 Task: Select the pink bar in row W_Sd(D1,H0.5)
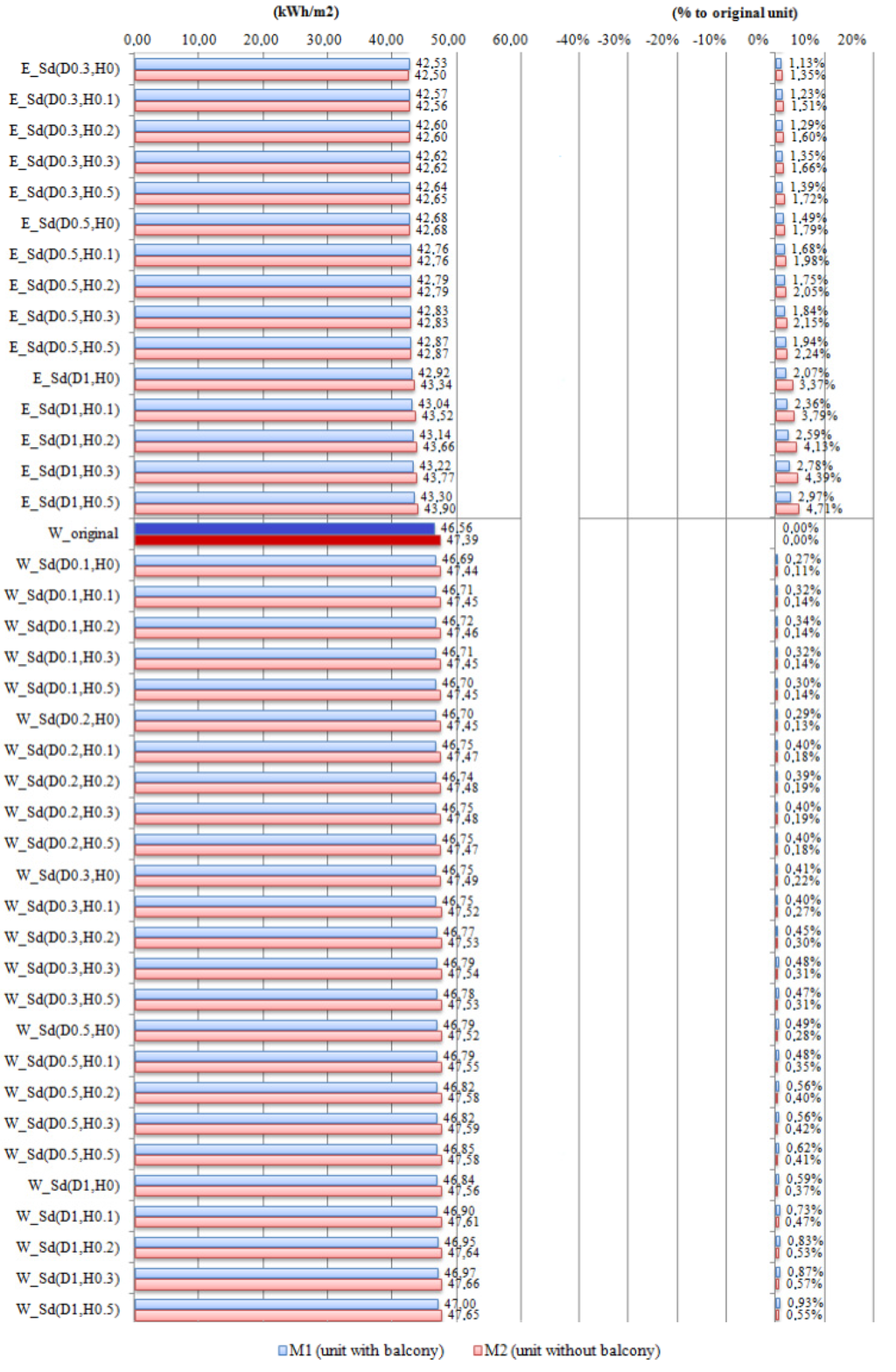(288, 1315)
